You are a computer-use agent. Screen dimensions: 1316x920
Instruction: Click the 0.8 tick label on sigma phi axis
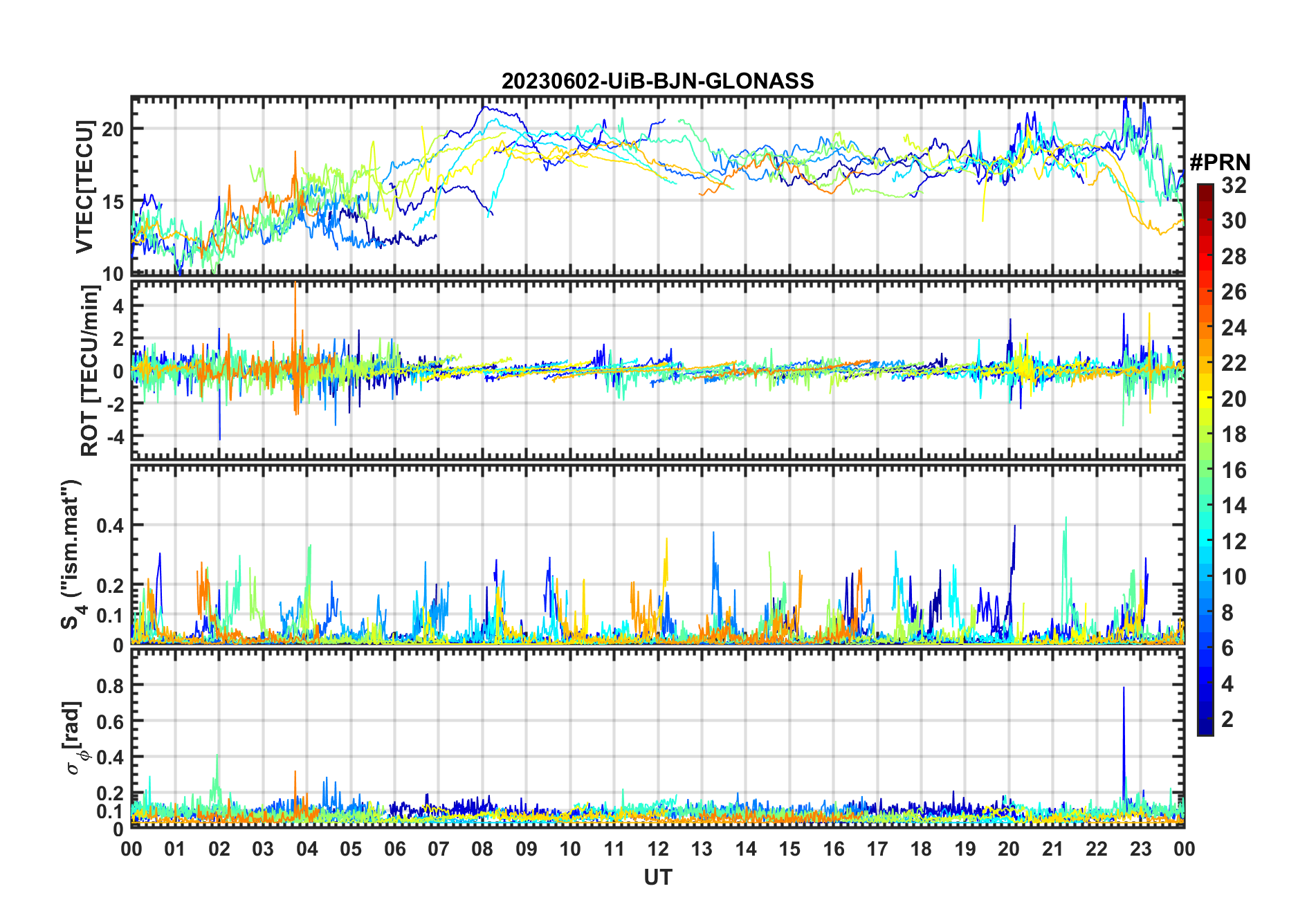(109, 686)
